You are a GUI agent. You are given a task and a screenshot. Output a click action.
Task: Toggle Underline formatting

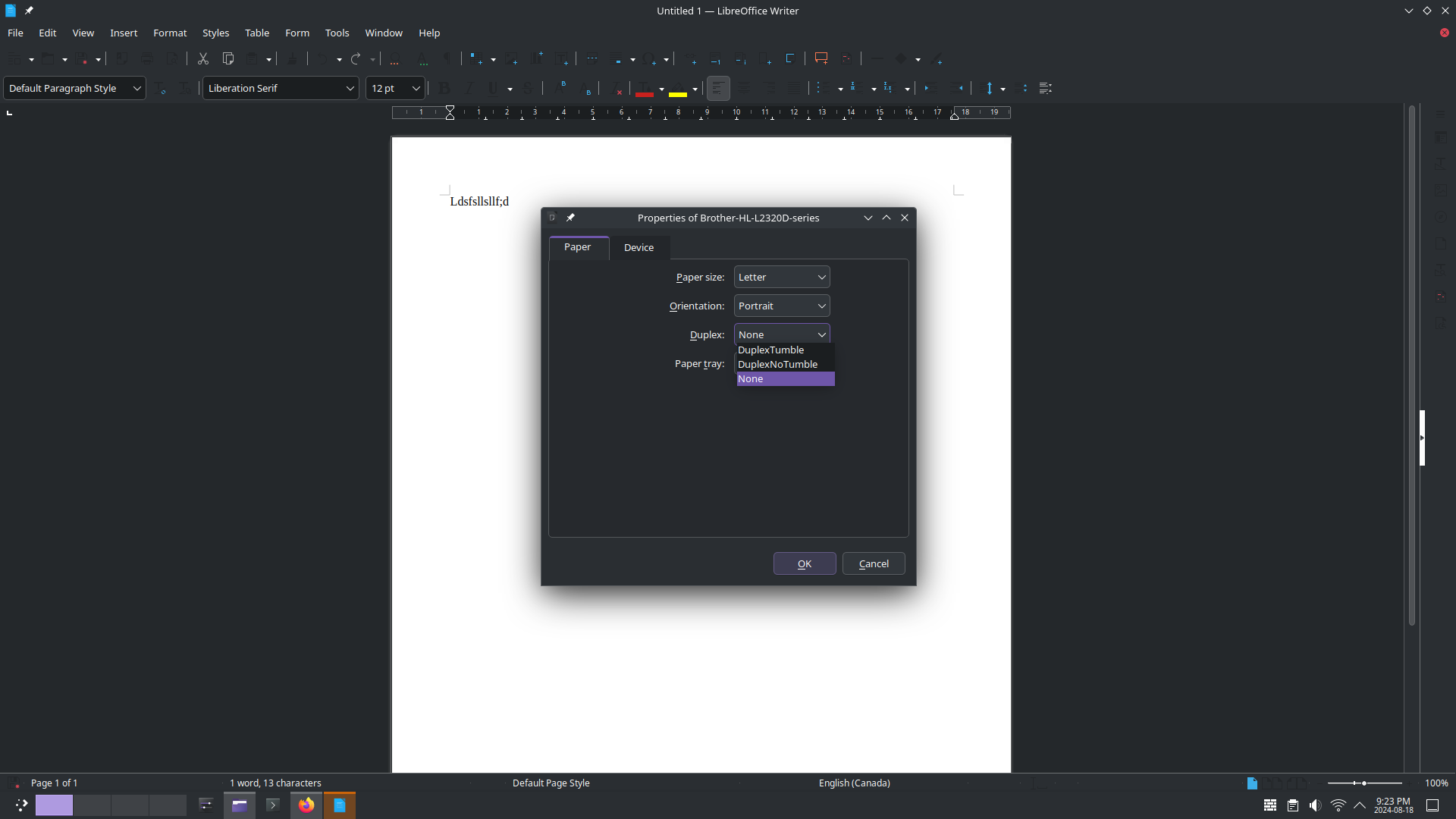(x=493, y=88)
